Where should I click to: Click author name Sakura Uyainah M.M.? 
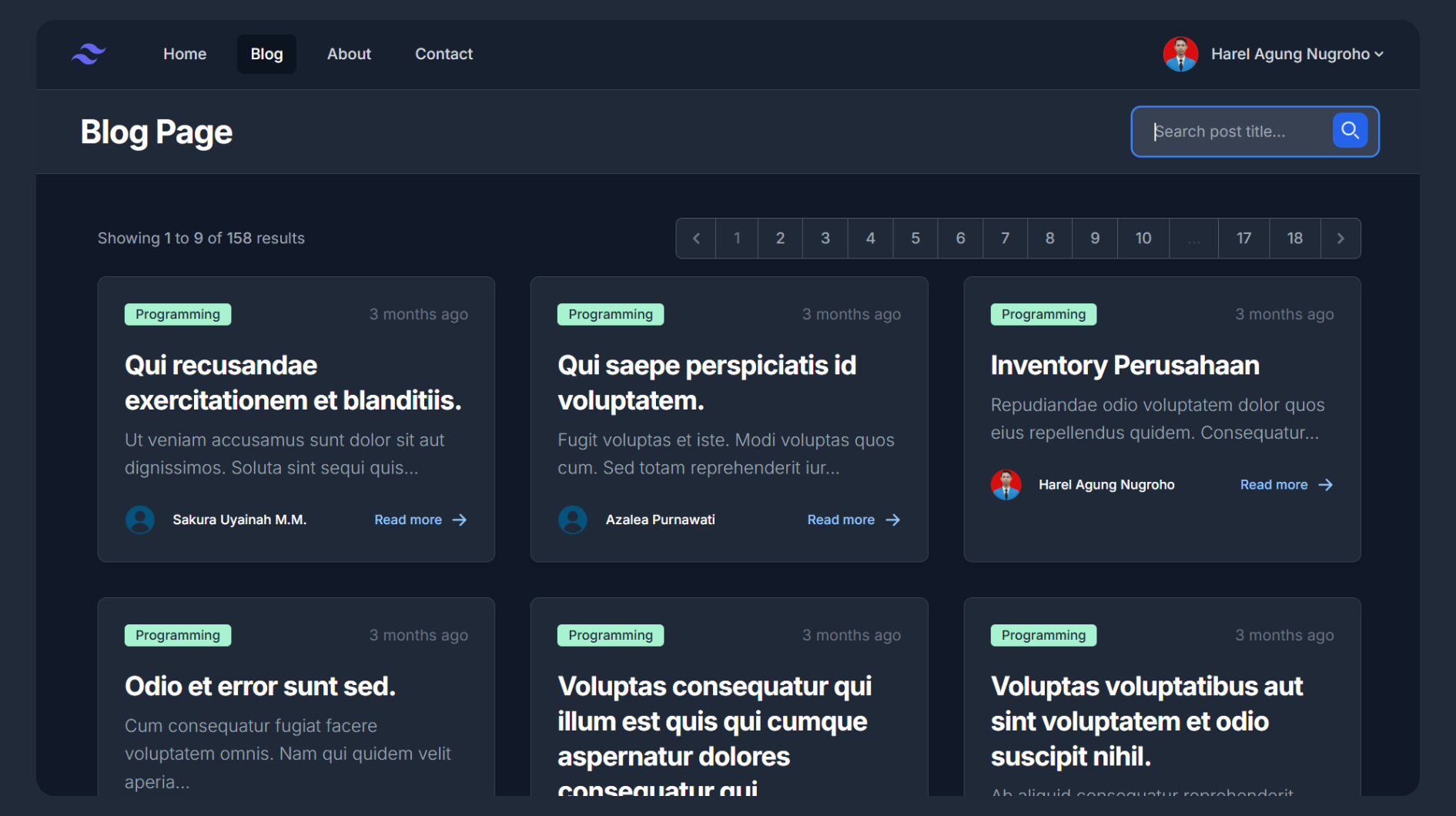click(x=239, y=520)
